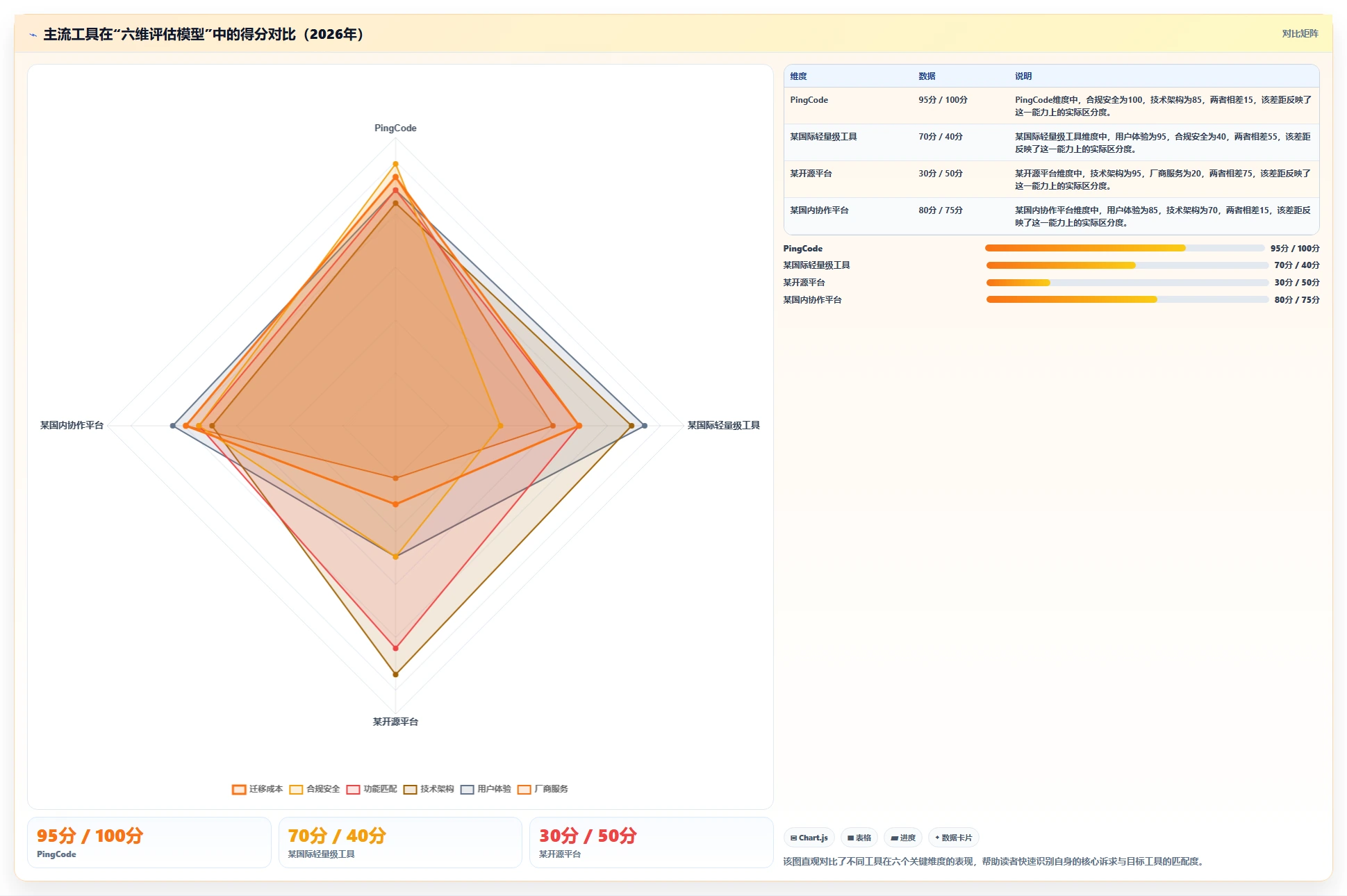
Task: Click the 某国际轻量级工具 progress bar
Action: (x=1127, y=265)
